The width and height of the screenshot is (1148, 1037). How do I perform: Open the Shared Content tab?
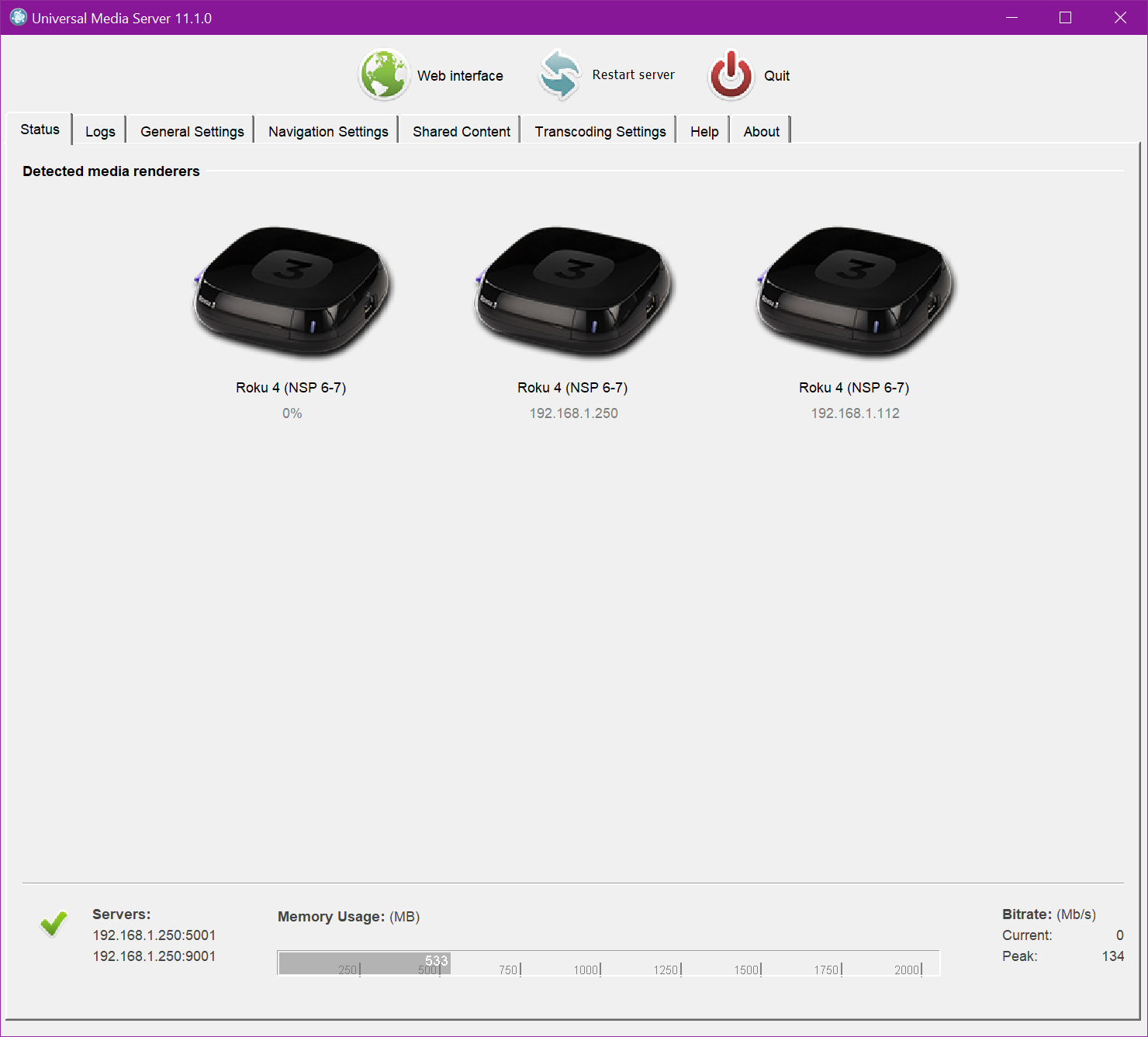pos(462,131)
